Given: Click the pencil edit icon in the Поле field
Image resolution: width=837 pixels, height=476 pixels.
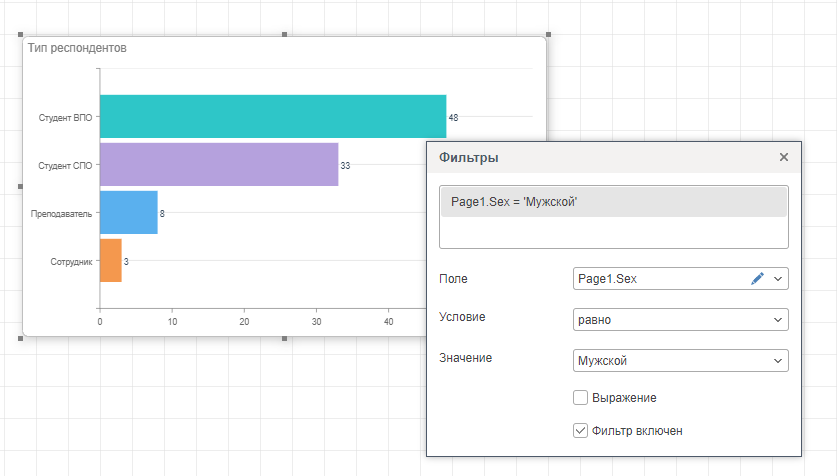Looking at the screenshot, I should tap(757, 279).
